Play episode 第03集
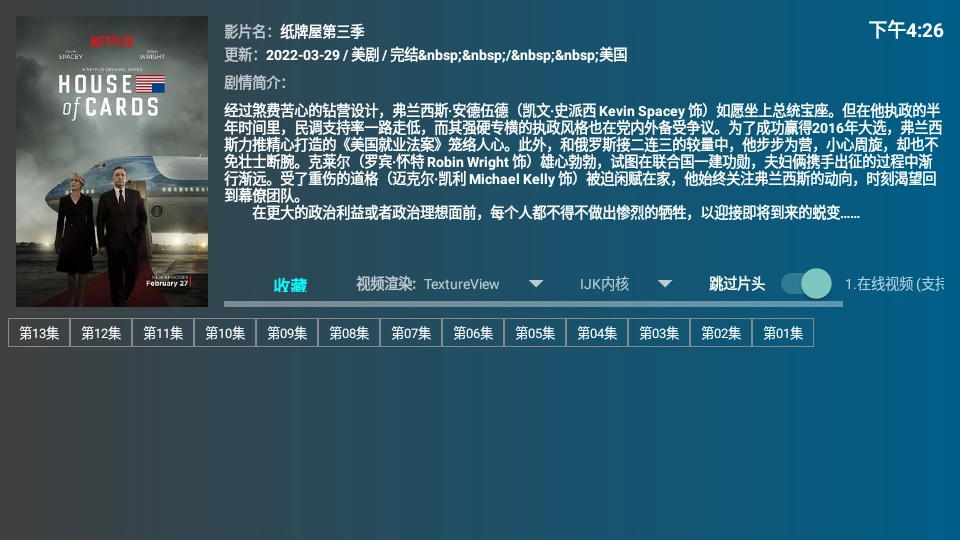 coord(659,334)
